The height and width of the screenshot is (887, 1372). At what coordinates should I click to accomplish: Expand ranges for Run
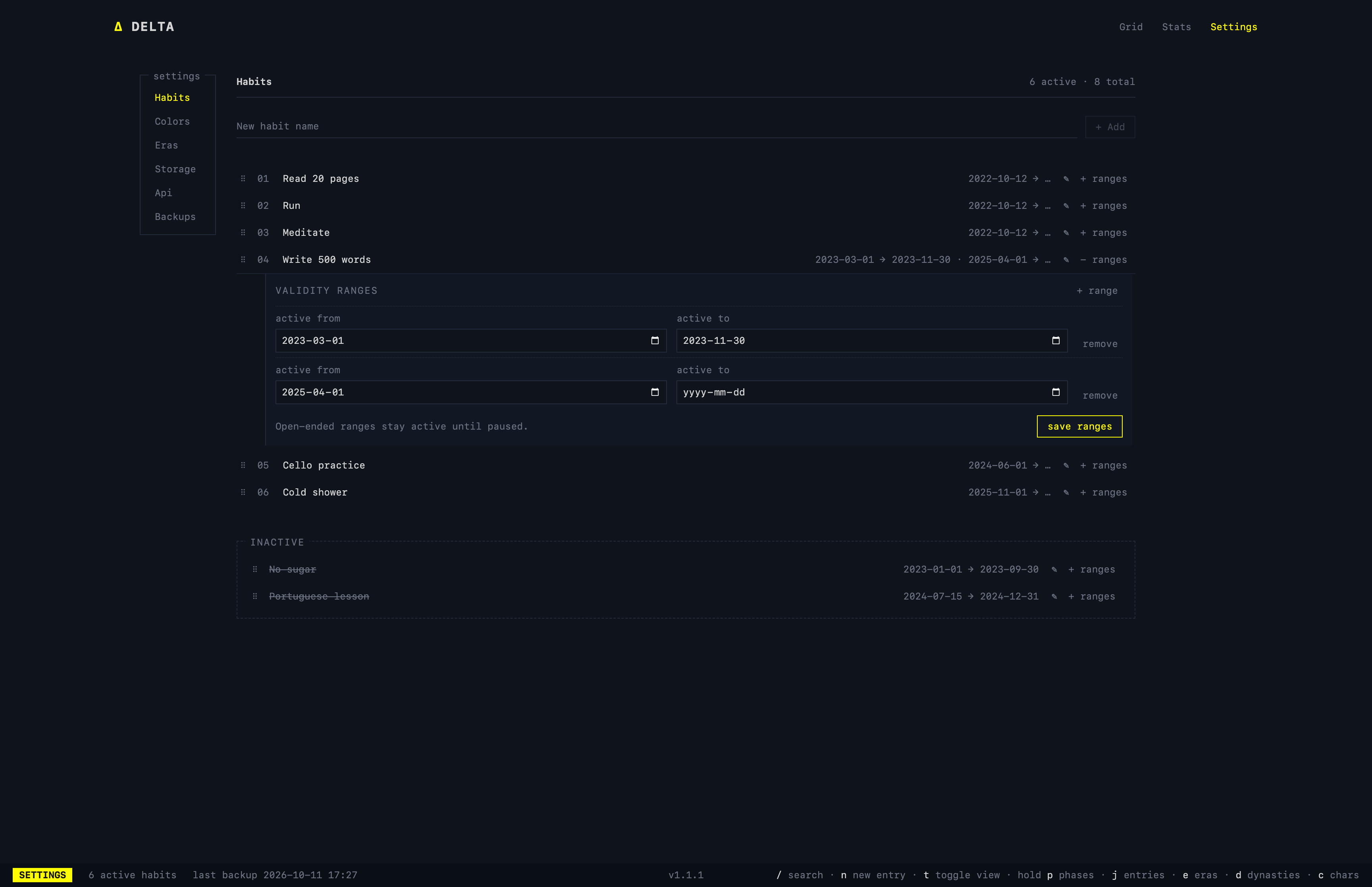point(1103,206)
